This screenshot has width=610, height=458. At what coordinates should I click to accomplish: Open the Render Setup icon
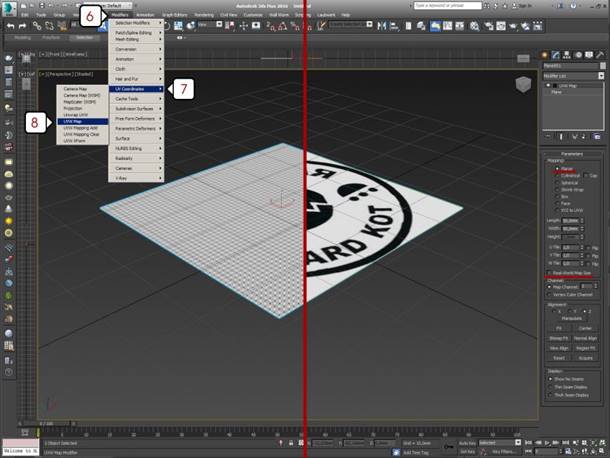click(x=489, y=26)
